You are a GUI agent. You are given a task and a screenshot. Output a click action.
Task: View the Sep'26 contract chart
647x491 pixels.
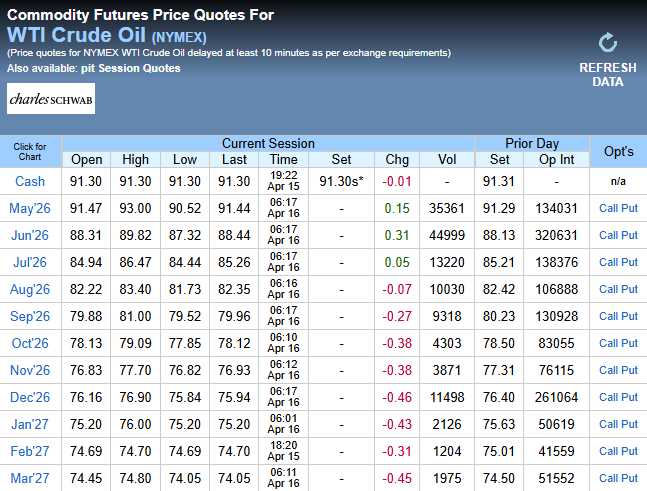(x=30, y=316)
